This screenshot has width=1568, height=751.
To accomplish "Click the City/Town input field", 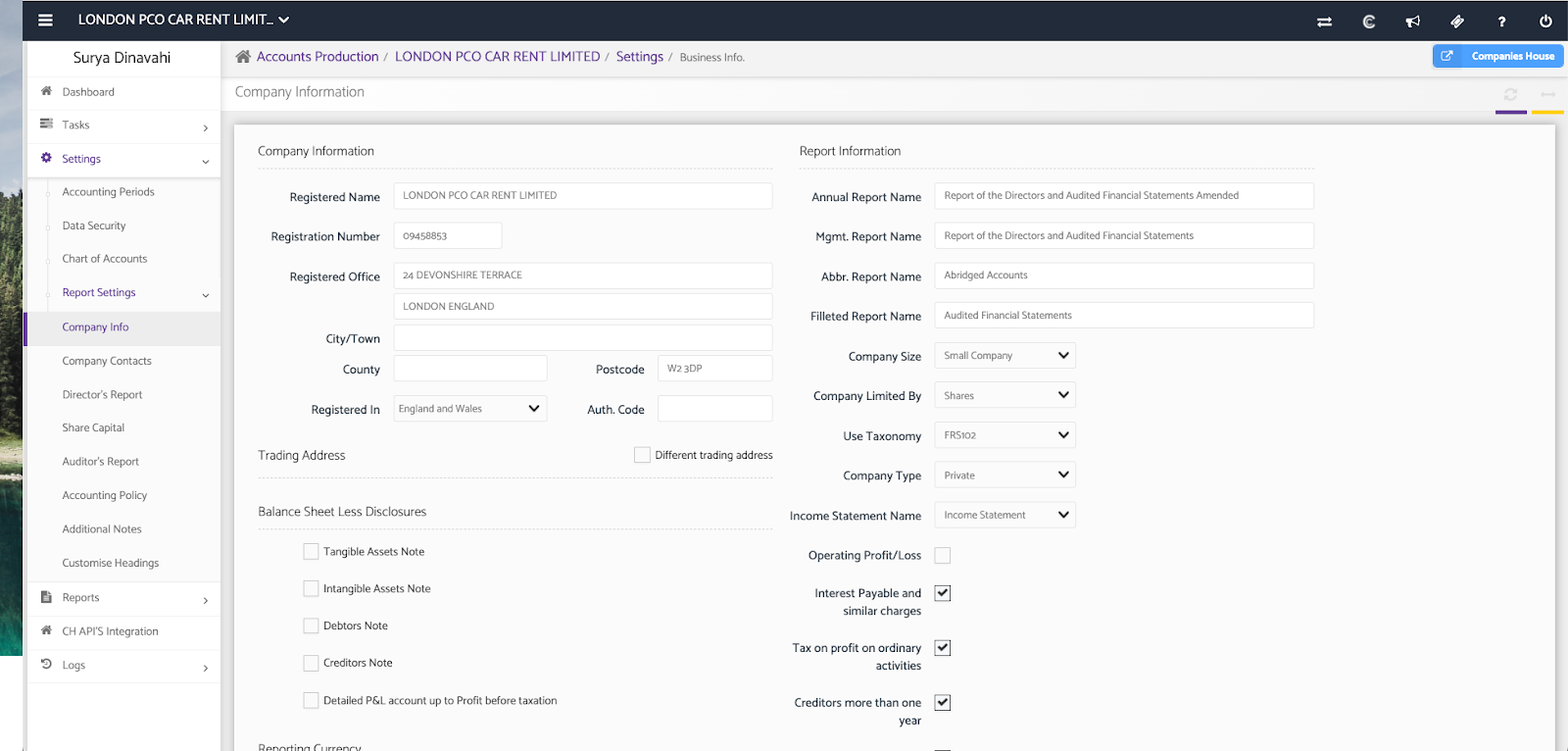I will point(583,338).
